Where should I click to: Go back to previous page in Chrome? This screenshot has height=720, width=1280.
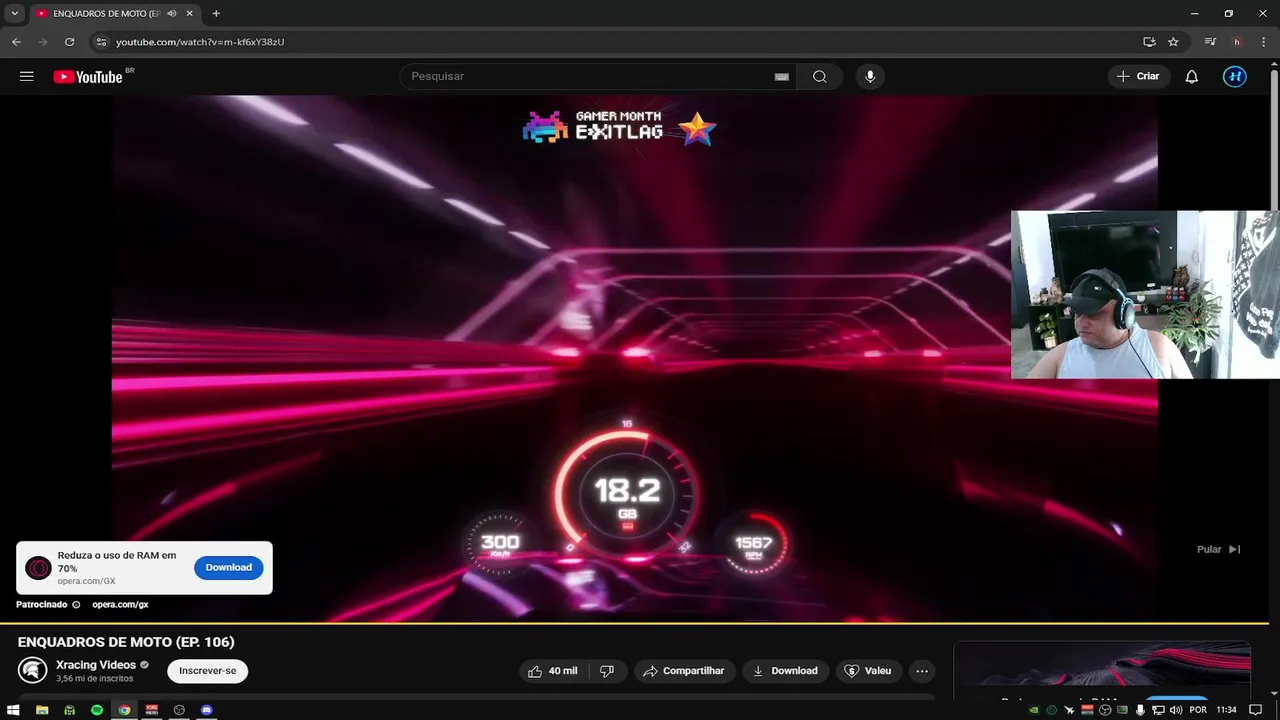16,42
